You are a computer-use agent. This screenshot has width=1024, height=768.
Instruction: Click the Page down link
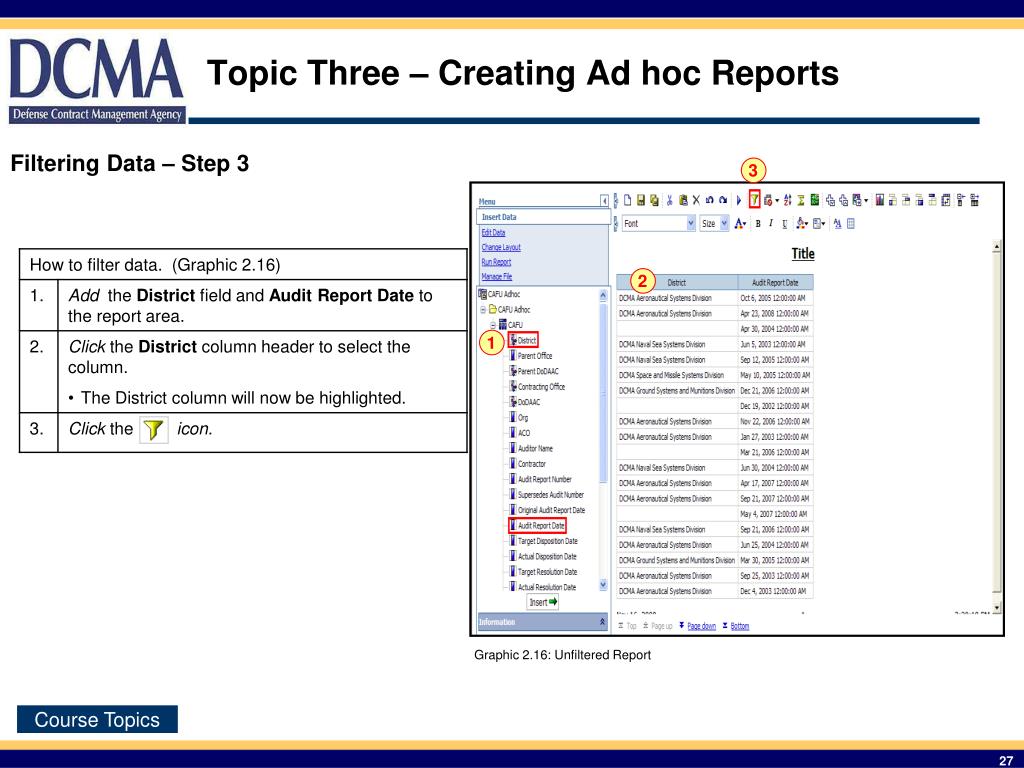[701, 626]
